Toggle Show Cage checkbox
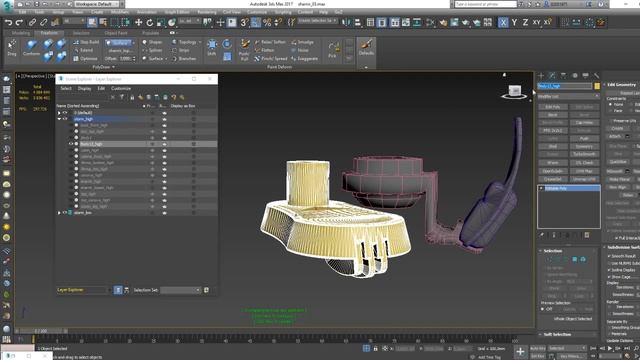The height and width of the screenshot is (360, 640). point(609,277)
